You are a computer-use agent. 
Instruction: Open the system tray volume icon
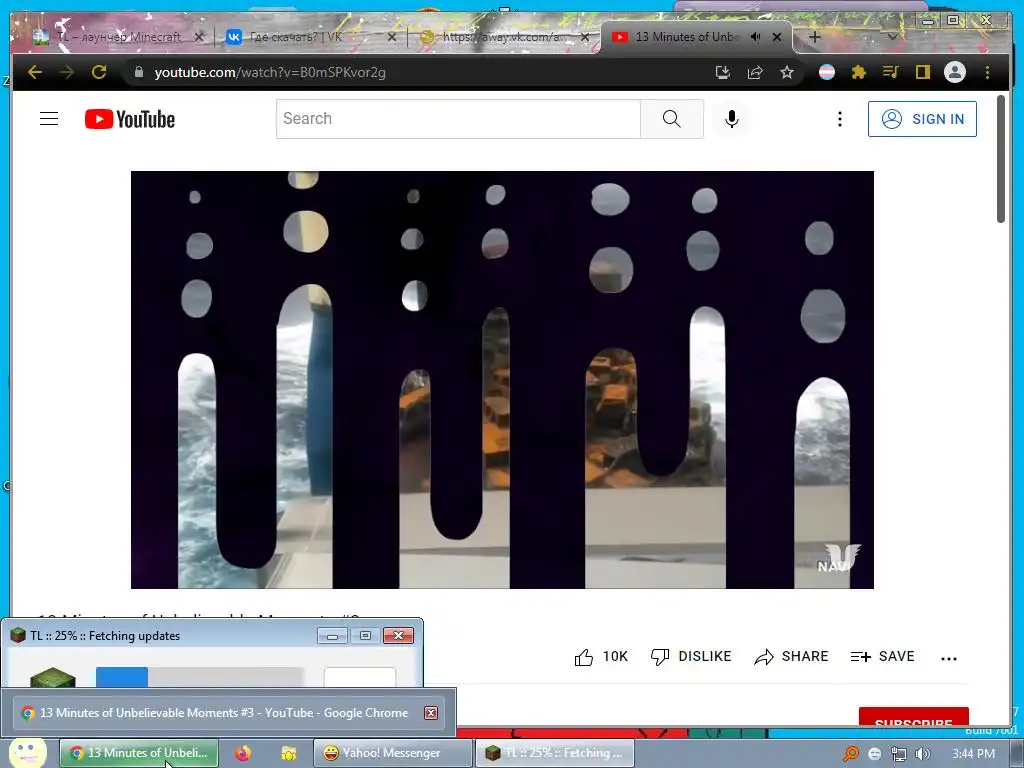(923, 754)
